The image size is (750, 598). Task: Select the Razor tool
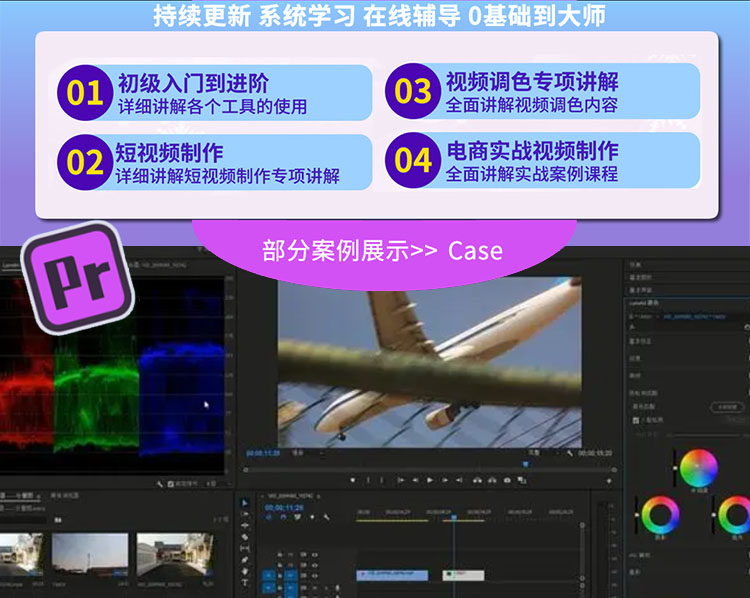244,537
